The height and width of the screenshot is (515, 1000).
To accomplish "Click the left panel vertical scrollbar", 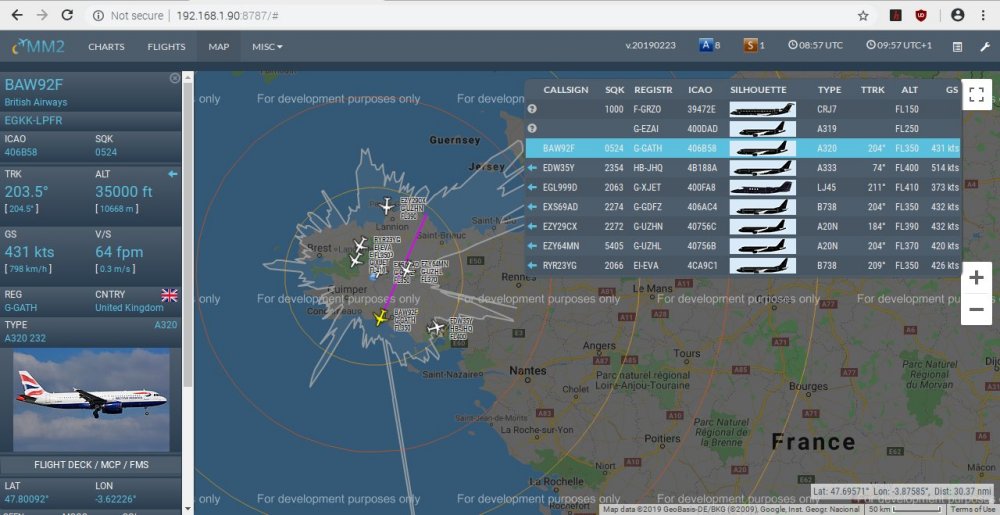I will tap(188, 236).
